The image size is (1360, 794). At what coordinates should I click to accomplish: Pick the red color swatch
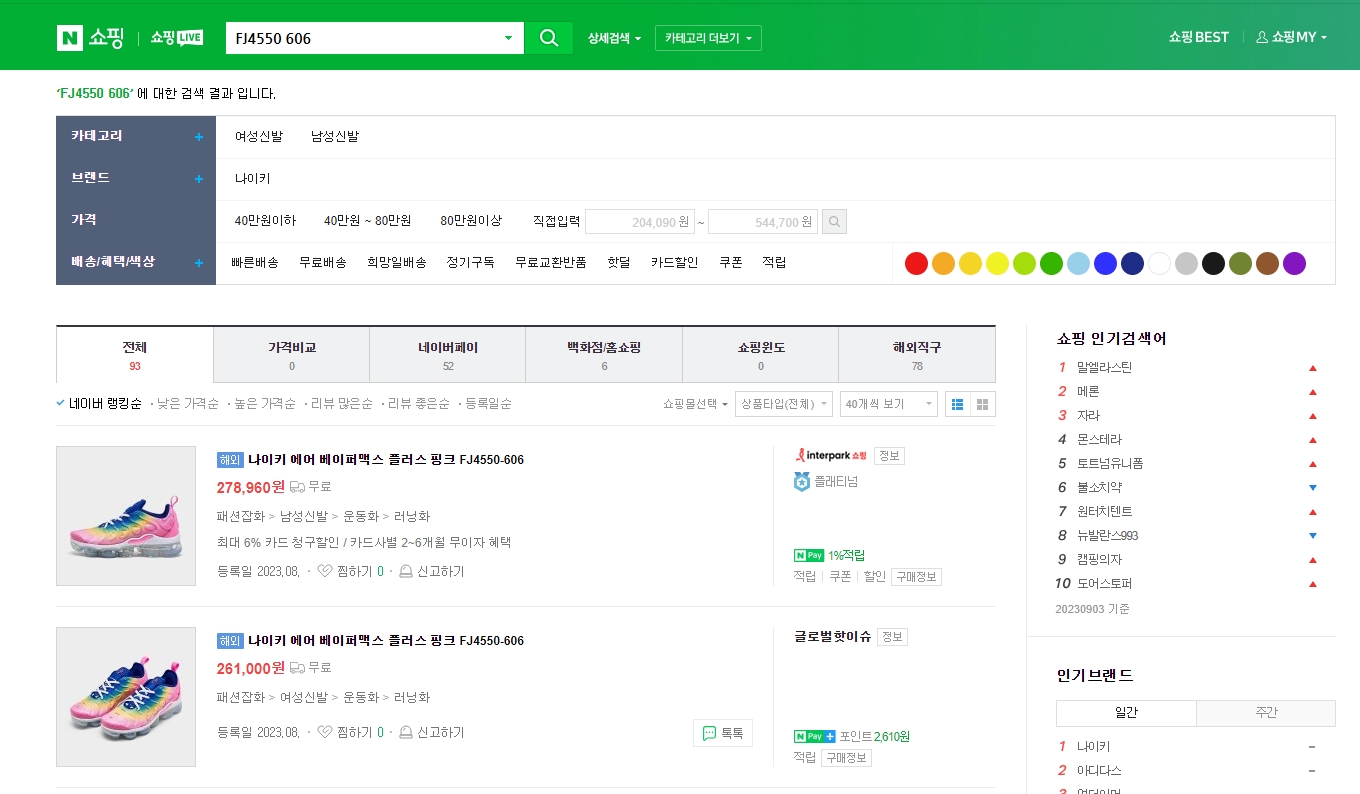coord(916,263)
